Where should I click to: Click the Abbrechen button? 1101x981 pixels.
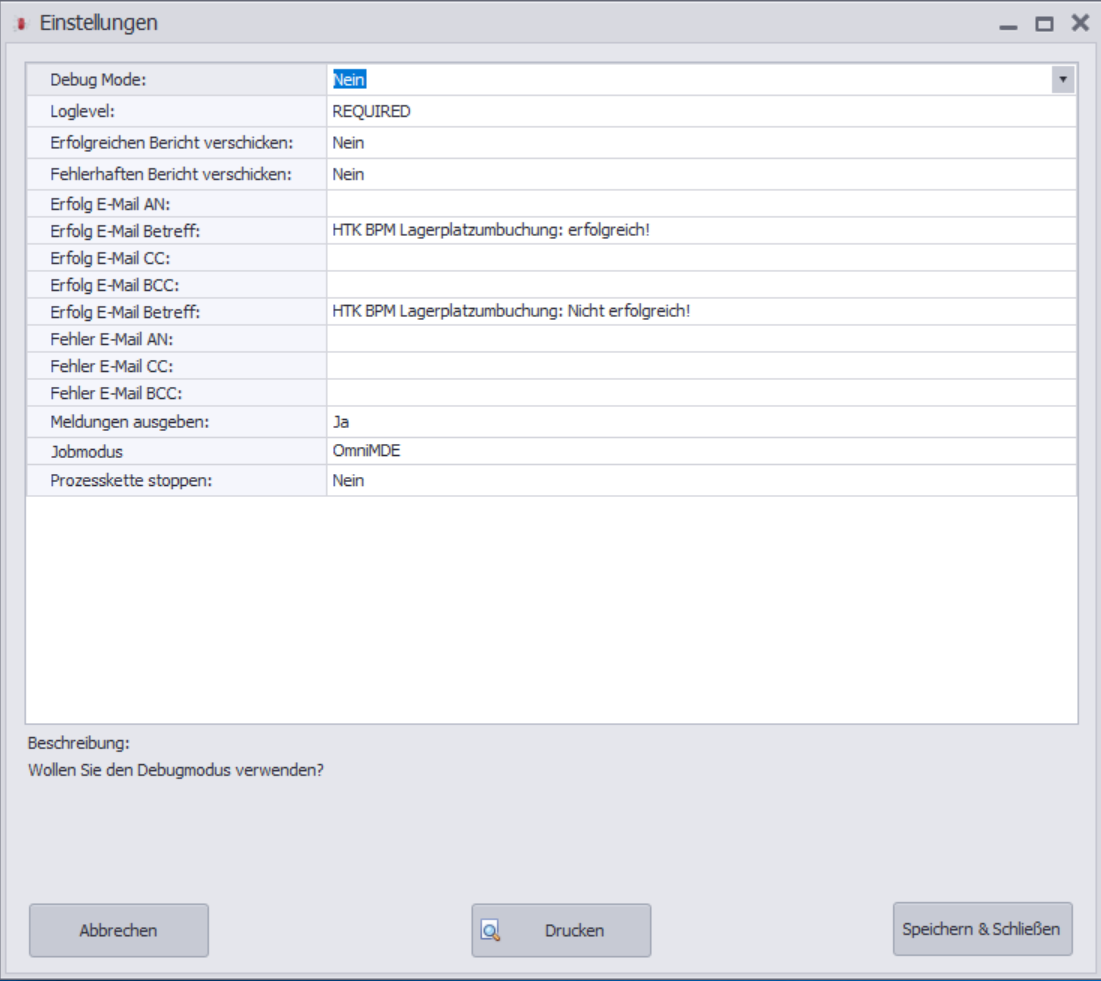(x=119, y=930)
